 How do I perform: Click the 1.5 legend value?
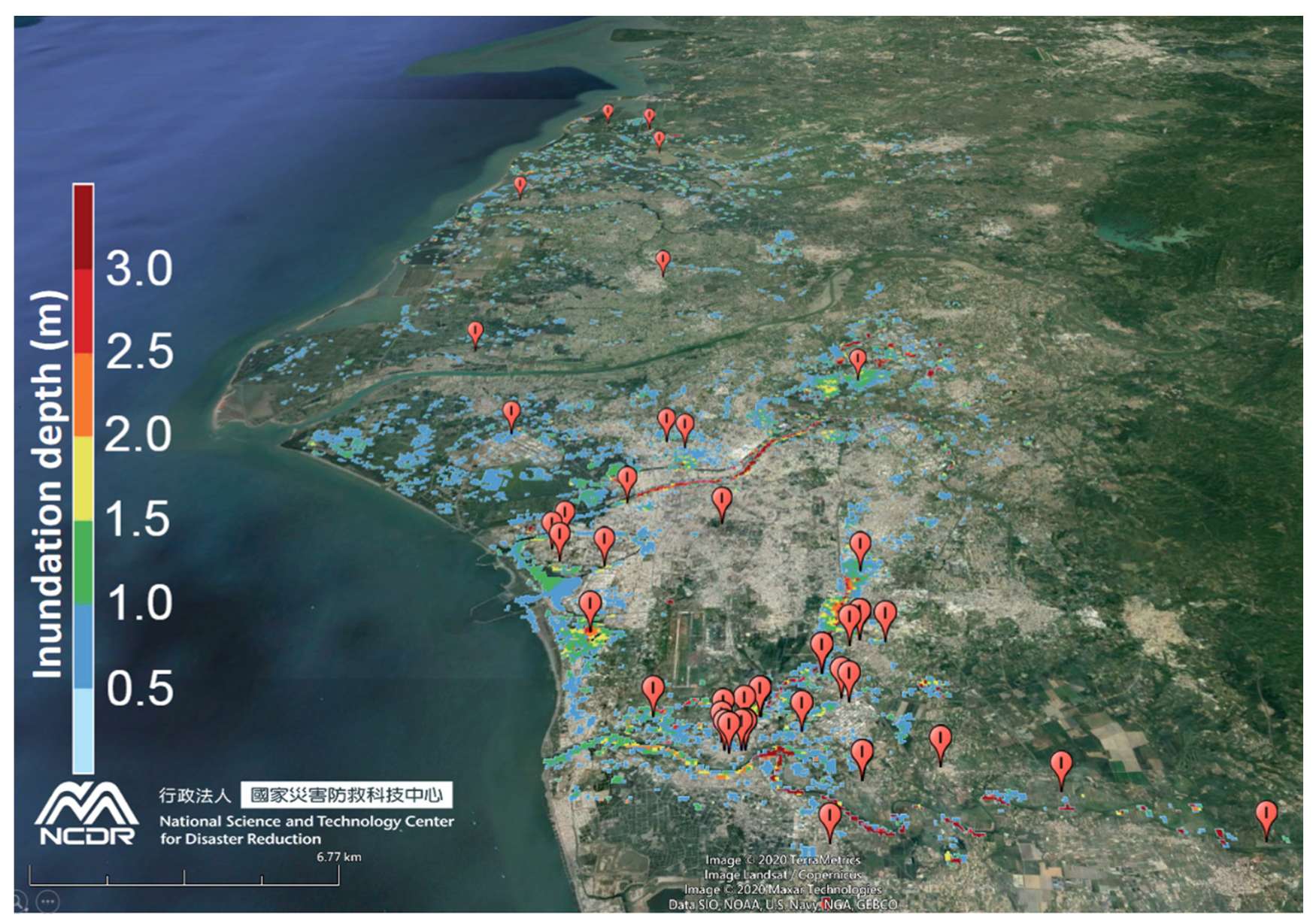click(x=138, y=519)
